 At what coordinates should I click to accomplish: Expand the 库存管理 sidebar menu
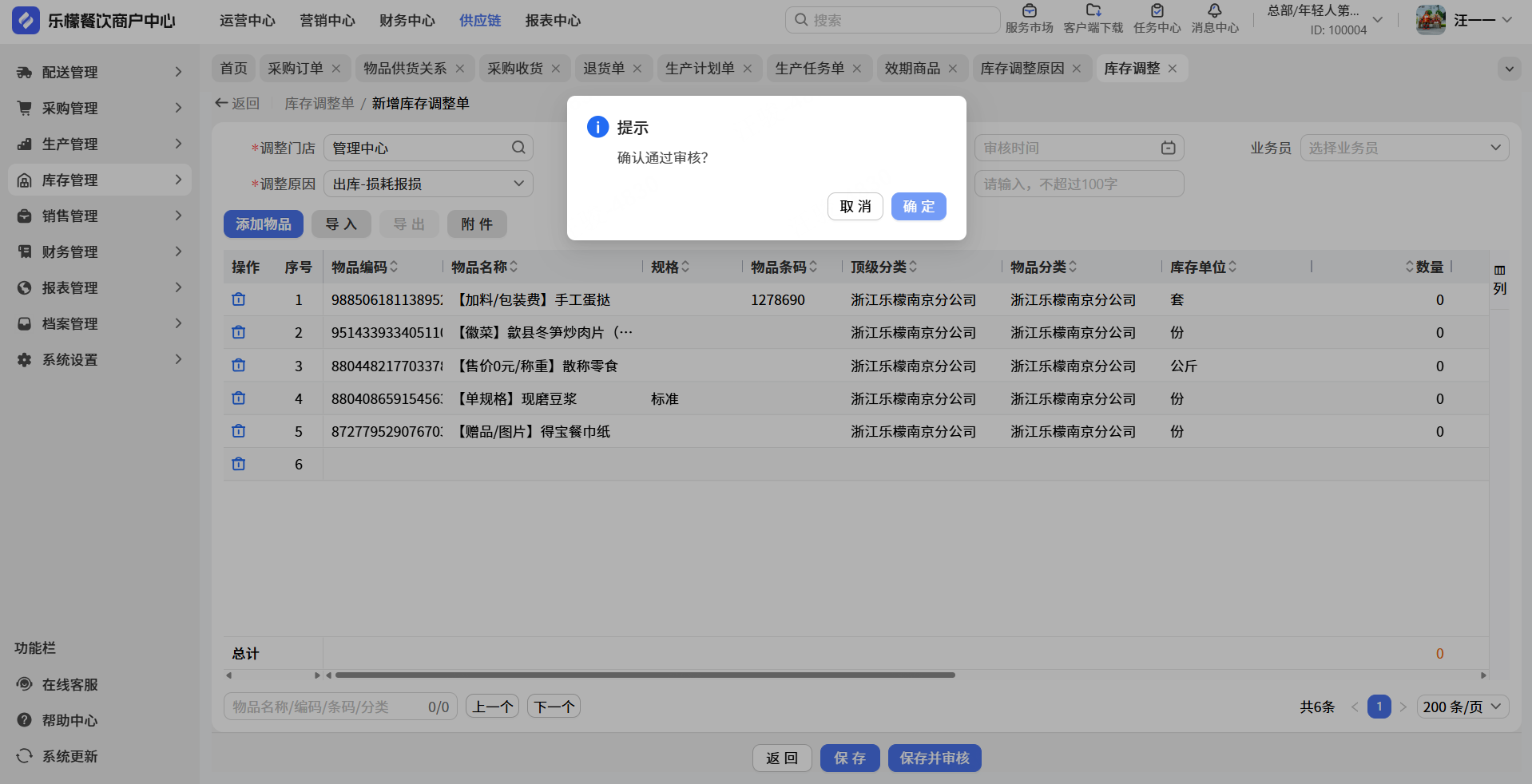100,180
